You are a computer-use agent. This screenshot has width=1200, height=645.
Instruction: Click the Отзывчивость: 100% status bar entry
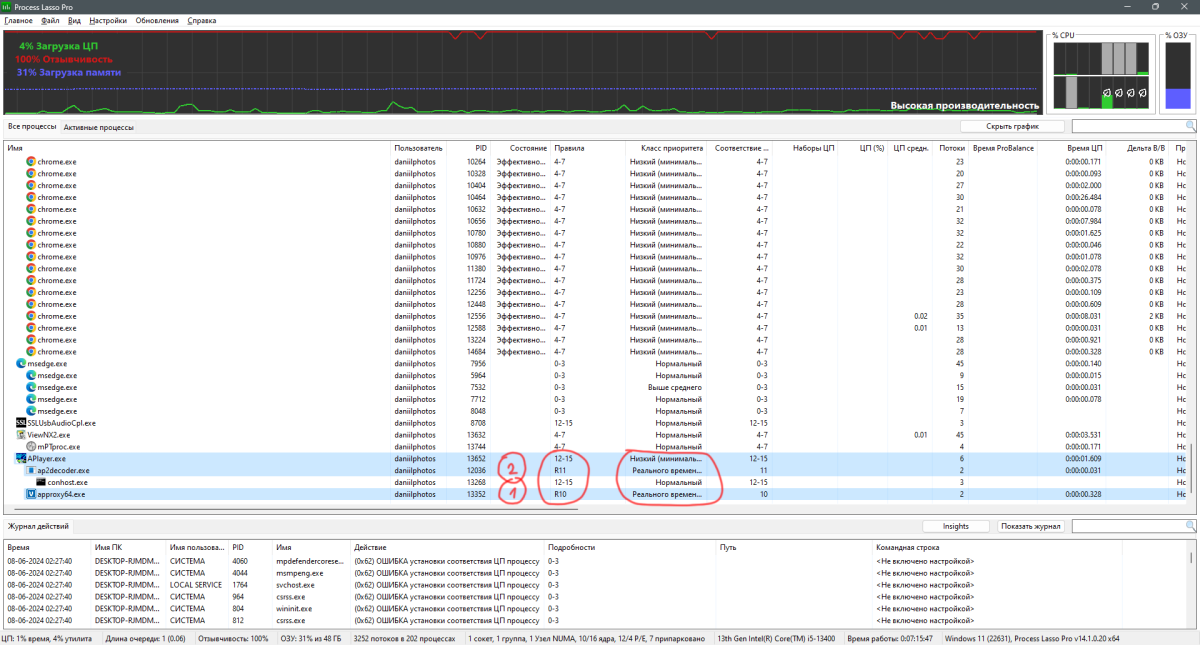233,638
